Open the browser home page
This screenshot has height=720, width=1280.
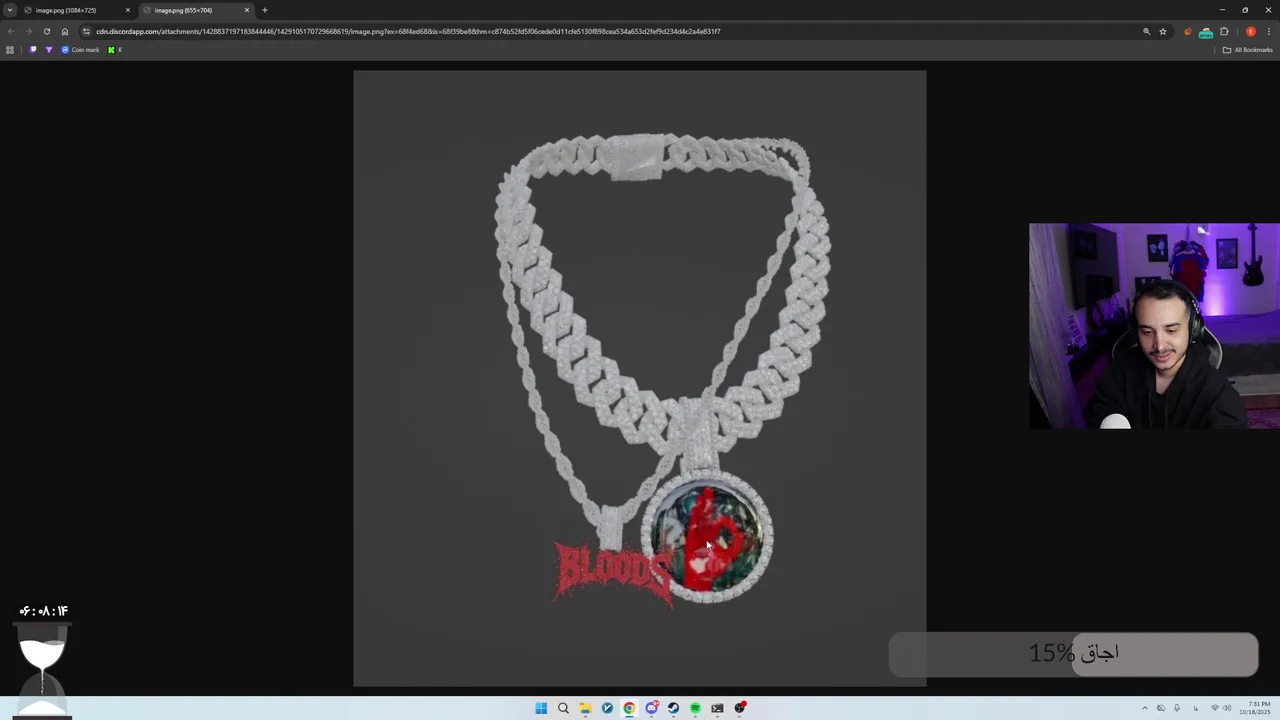(x=65, y=31)
